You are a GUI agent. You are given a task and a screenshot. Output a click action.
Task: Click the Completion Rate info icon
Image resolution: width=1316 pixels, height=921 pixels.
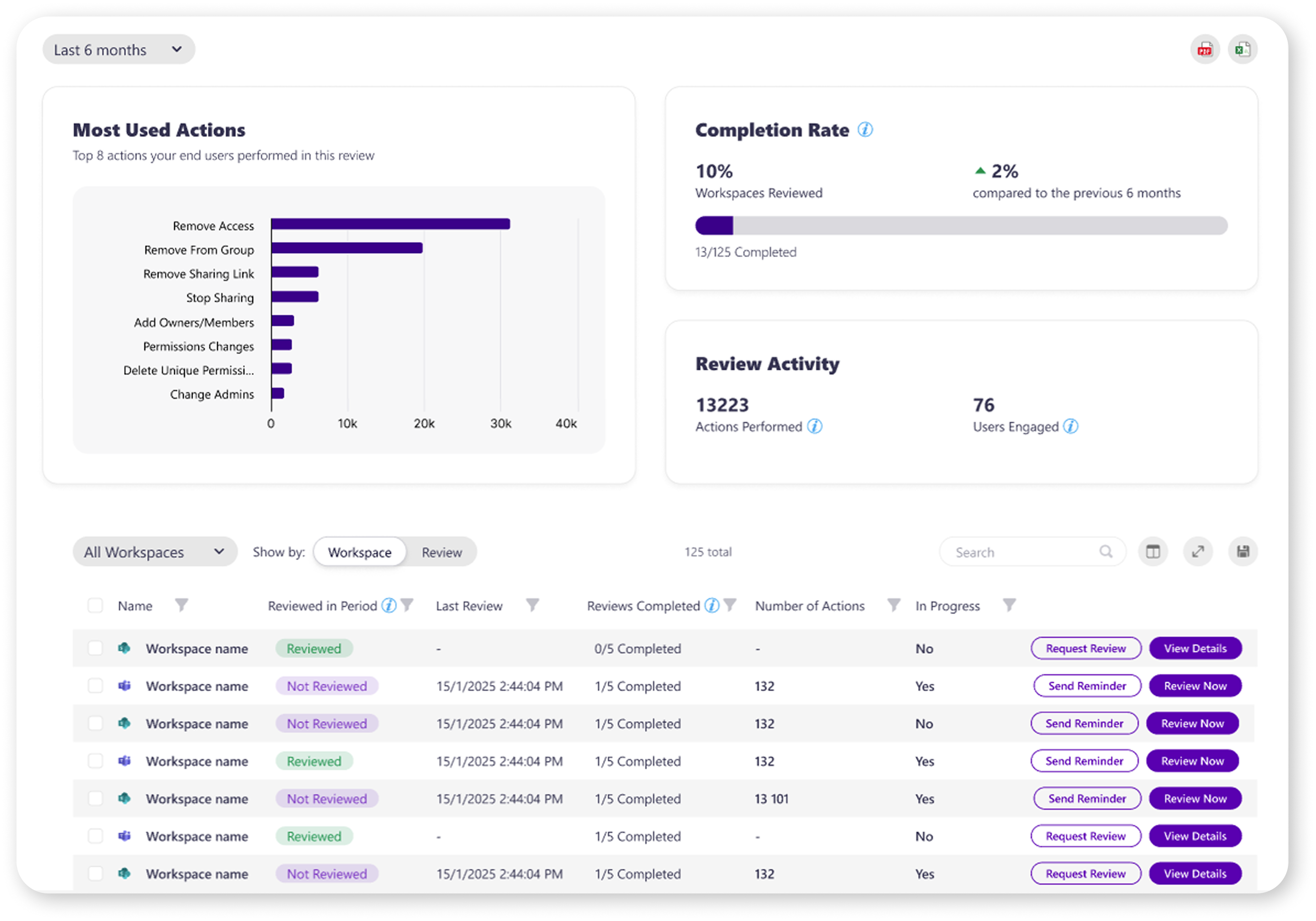[865, 130]
